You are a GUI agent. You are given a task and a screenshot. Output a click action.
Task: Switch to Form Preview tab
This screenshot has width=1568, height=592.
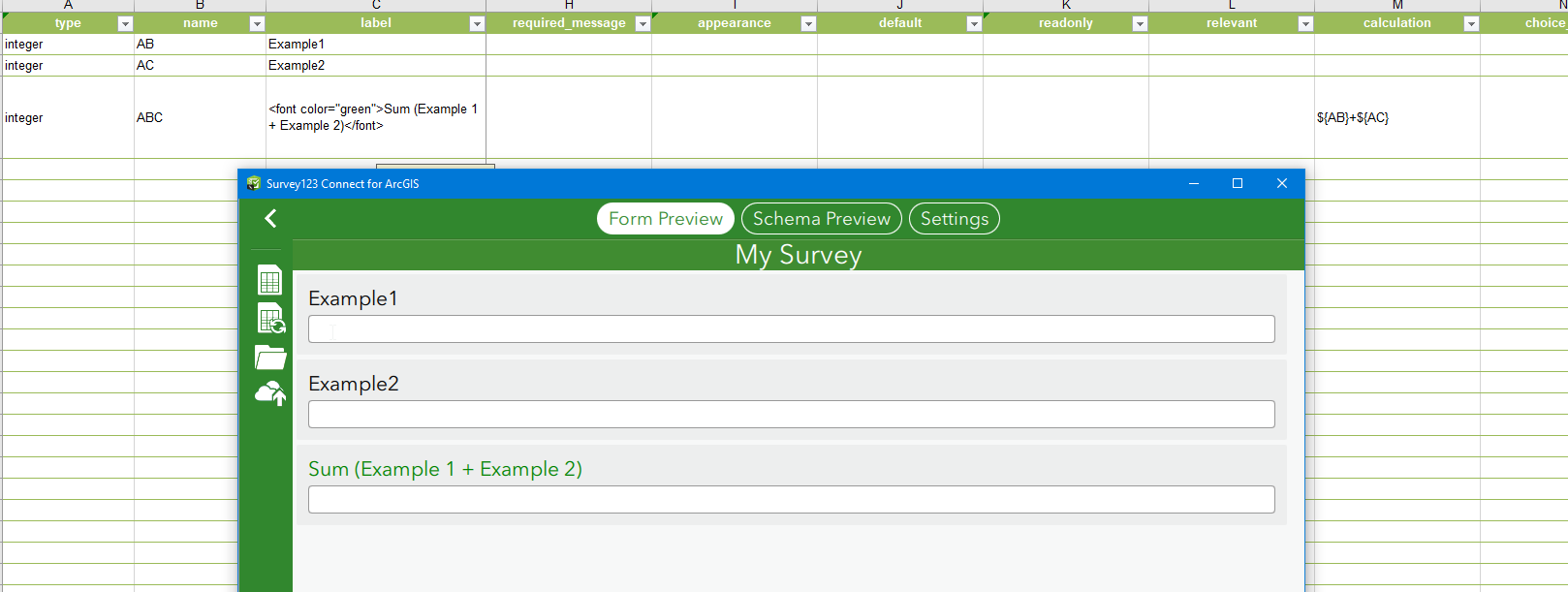tap(666, 219)
